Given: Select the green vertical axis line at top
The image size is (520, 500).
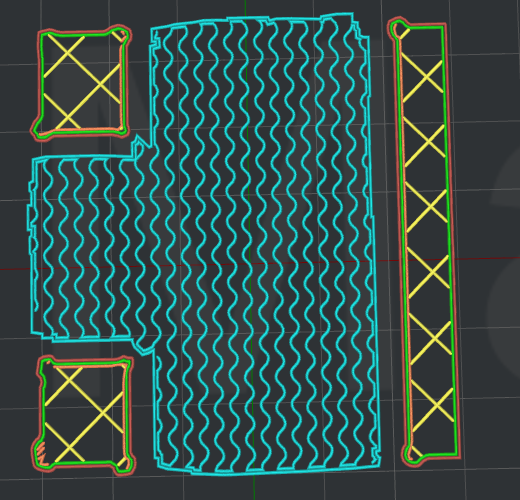Looking at the screenshot, I should 246,7.
